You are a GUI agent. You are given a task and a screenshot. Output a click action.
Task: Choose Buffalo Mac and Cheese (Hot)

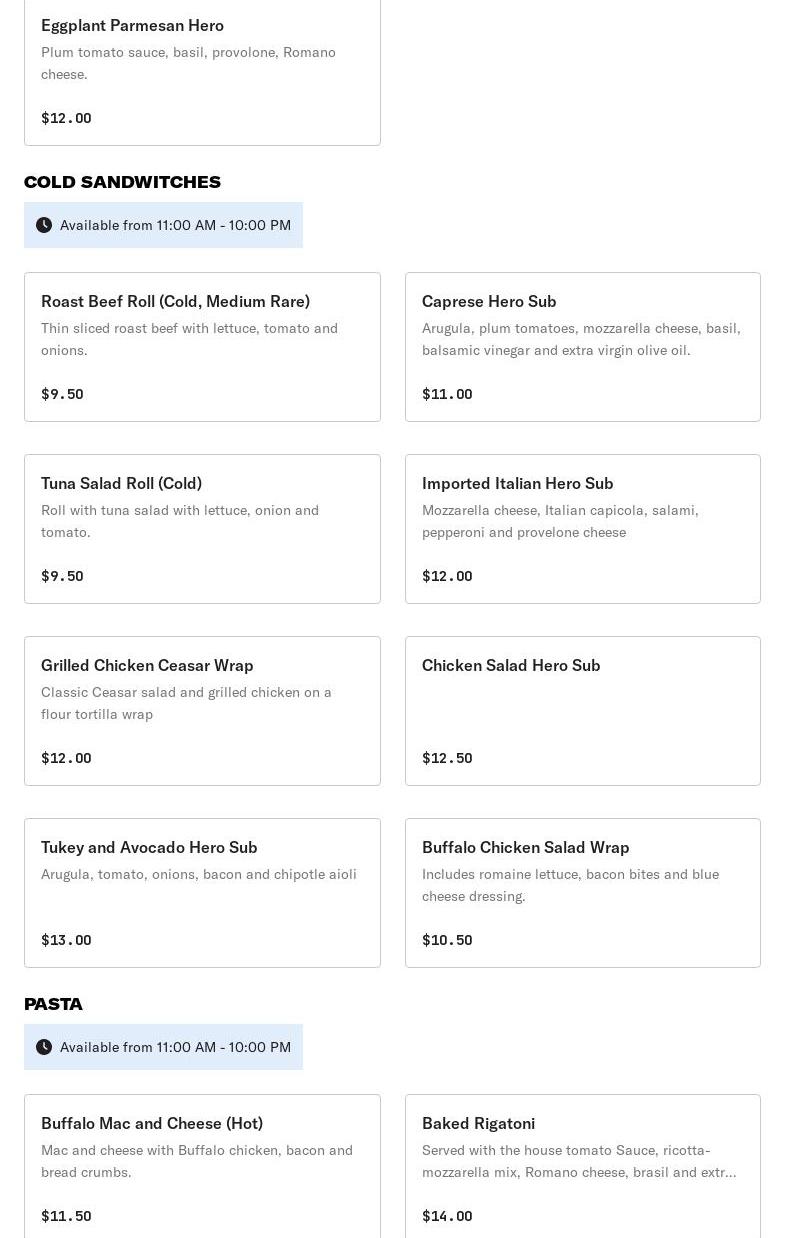coord(202,1166)
